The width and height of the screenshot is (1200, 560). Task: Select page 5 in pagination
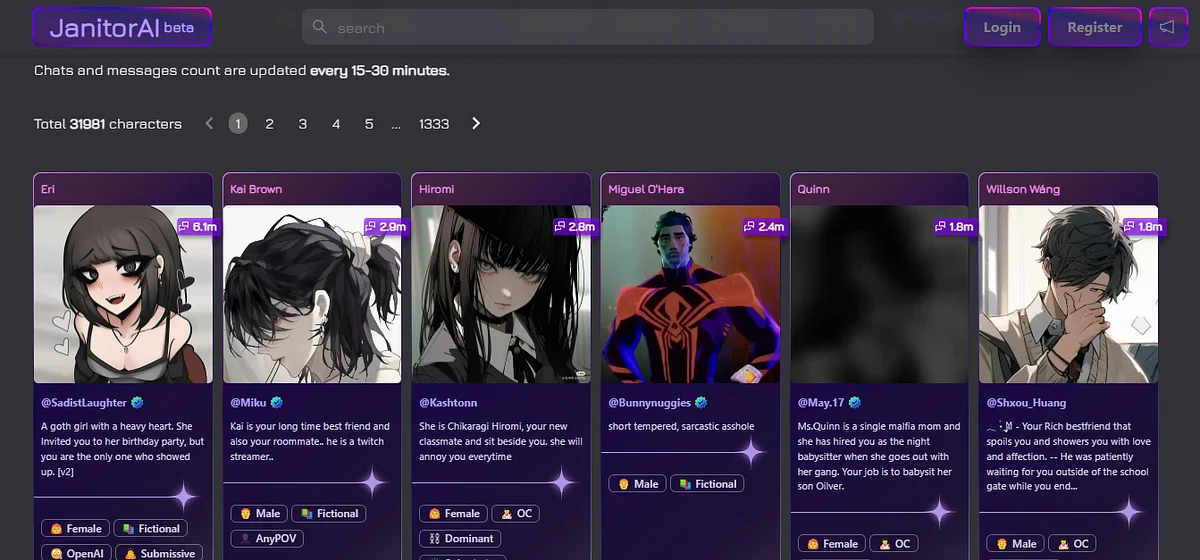369,124
